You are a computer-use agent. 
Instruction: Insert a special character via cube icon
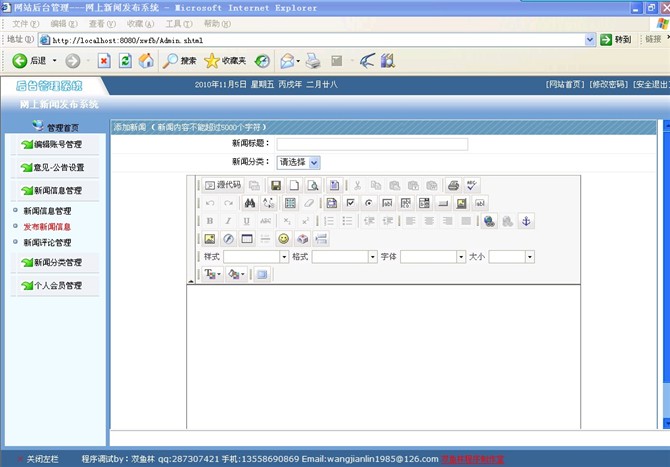coord(303,238)
